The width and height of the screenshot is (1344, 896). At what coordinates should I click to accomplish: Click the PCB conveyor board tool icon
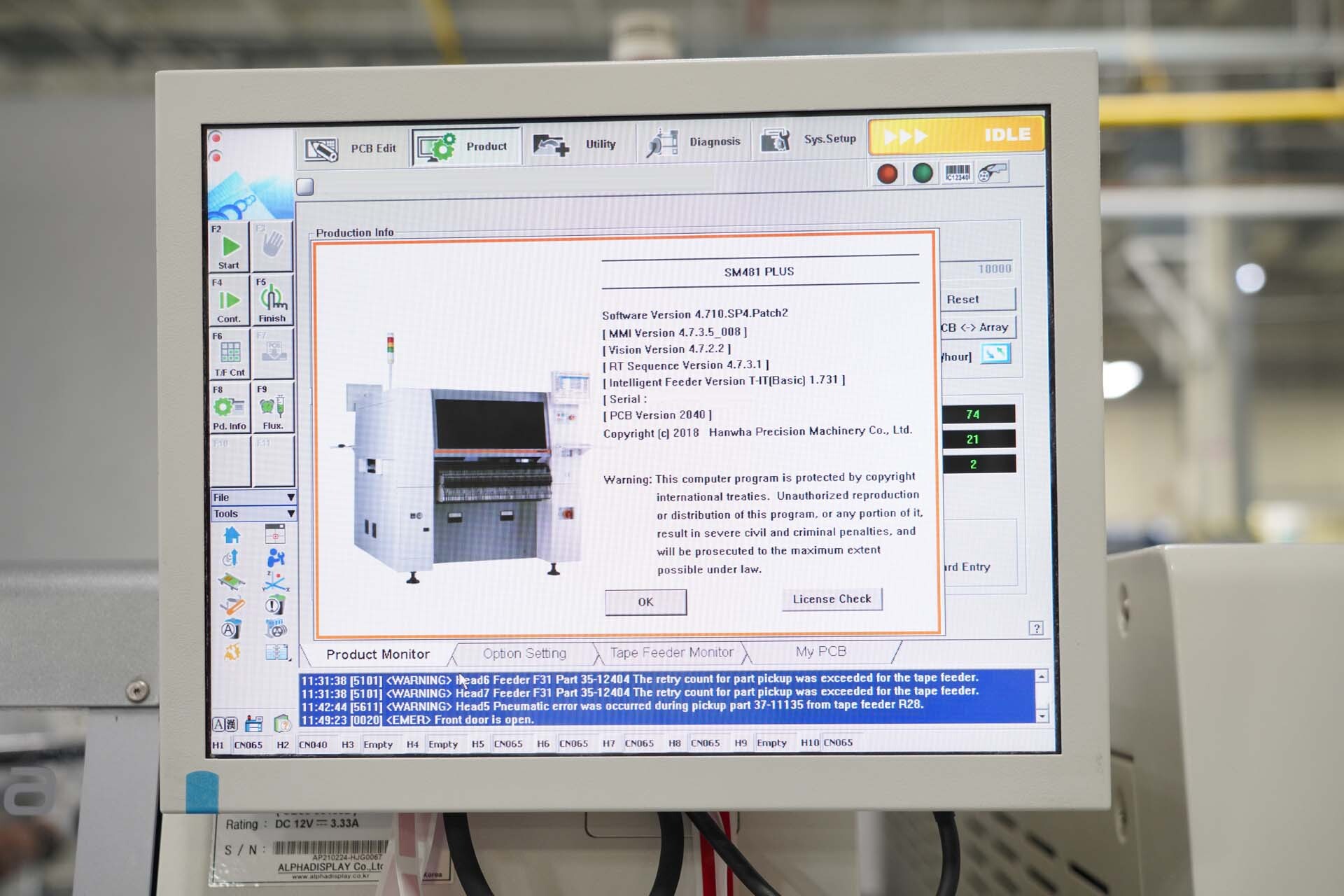232,581
